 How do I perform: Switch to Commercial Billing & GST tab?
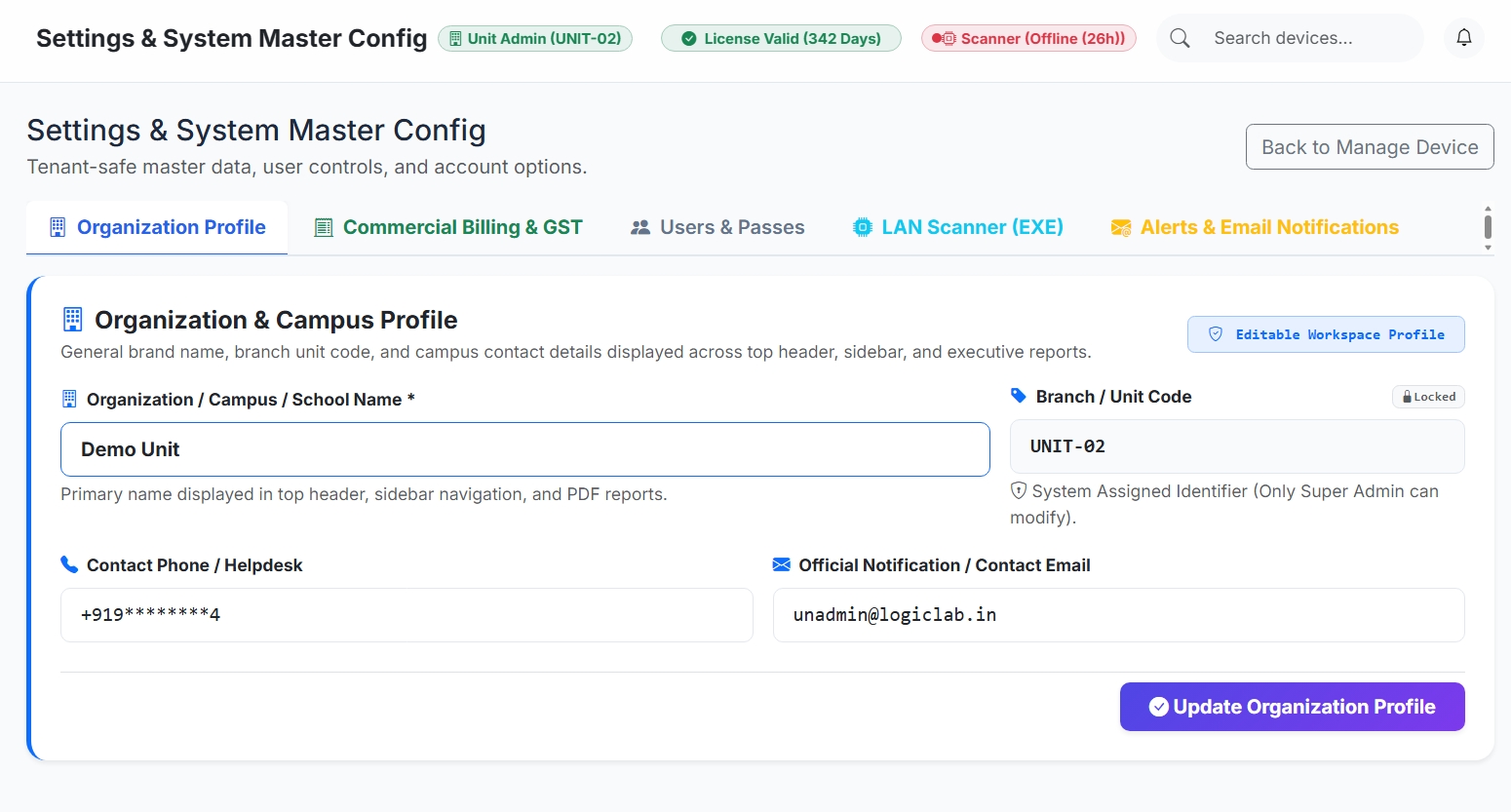click(448, 227)
